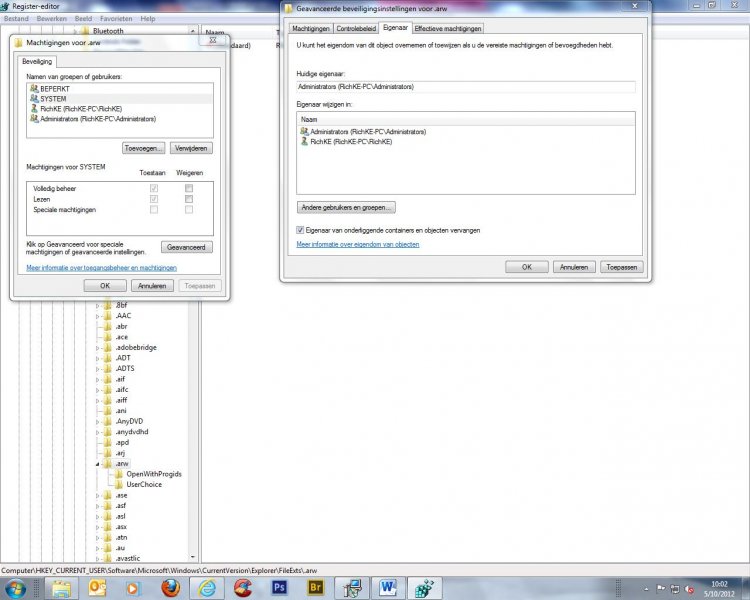Click the Photoshop taskbar icon
This screenshot has height=600, width=750.
(x=279, y=588)
